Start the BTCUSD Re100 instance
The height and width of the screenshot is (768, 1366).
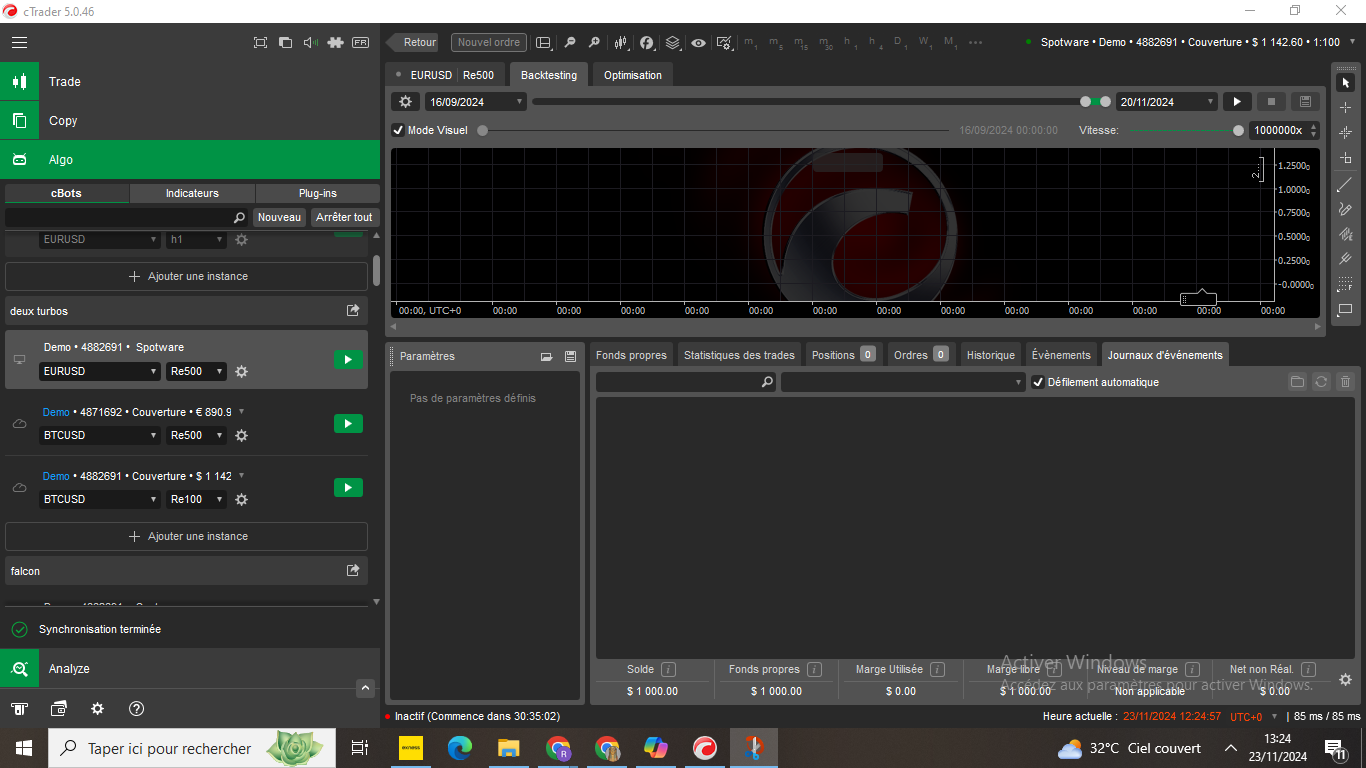tap(348, 487)
